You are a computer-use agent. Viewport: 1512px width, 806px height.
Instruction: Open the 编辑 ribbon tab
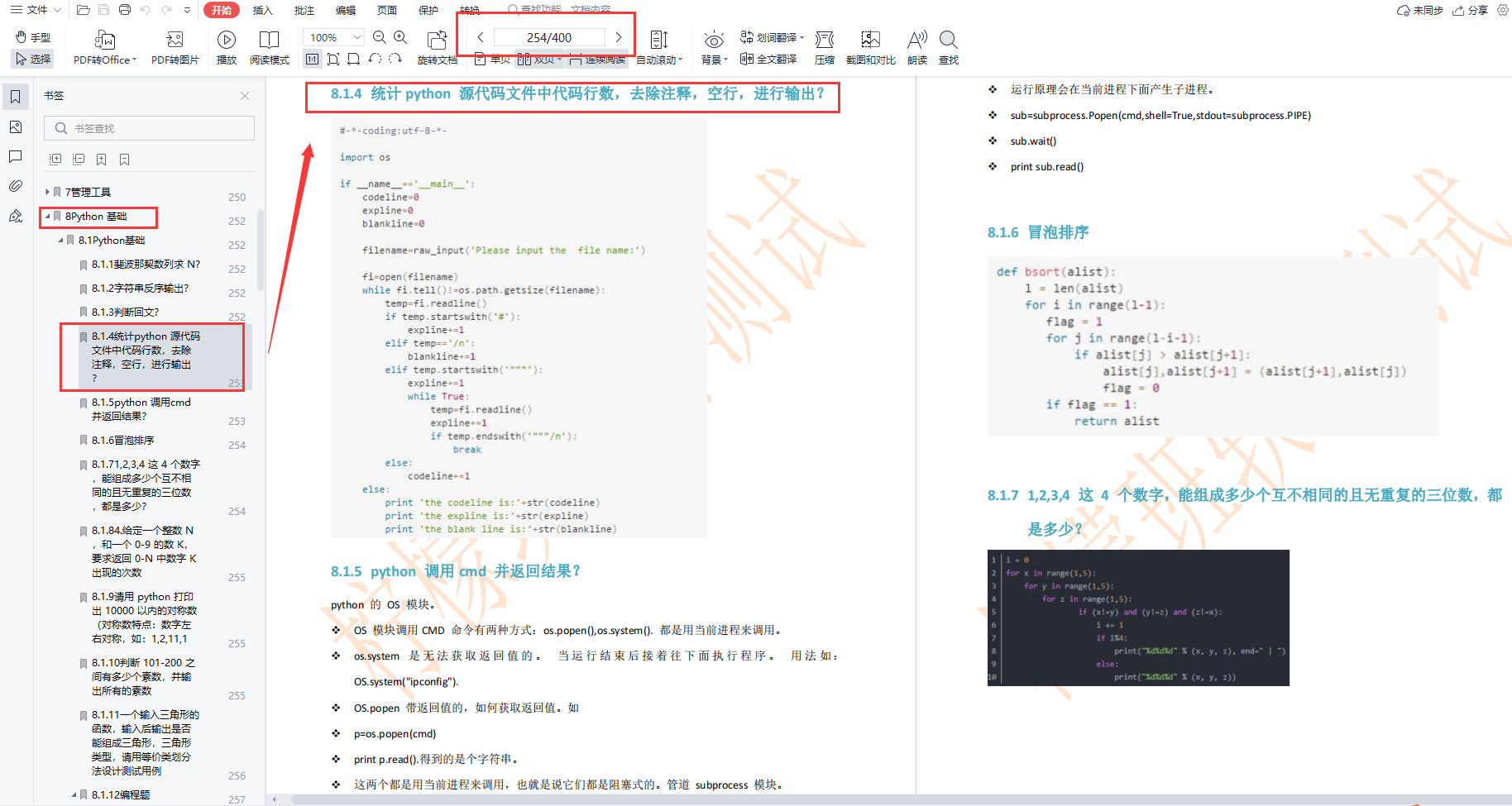(345, 10)
